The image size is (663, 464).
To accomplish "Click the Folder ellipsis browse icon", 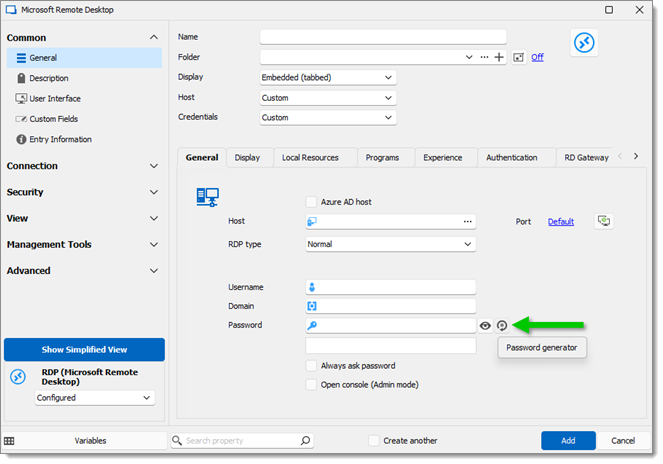I will [x=484, y=57].
